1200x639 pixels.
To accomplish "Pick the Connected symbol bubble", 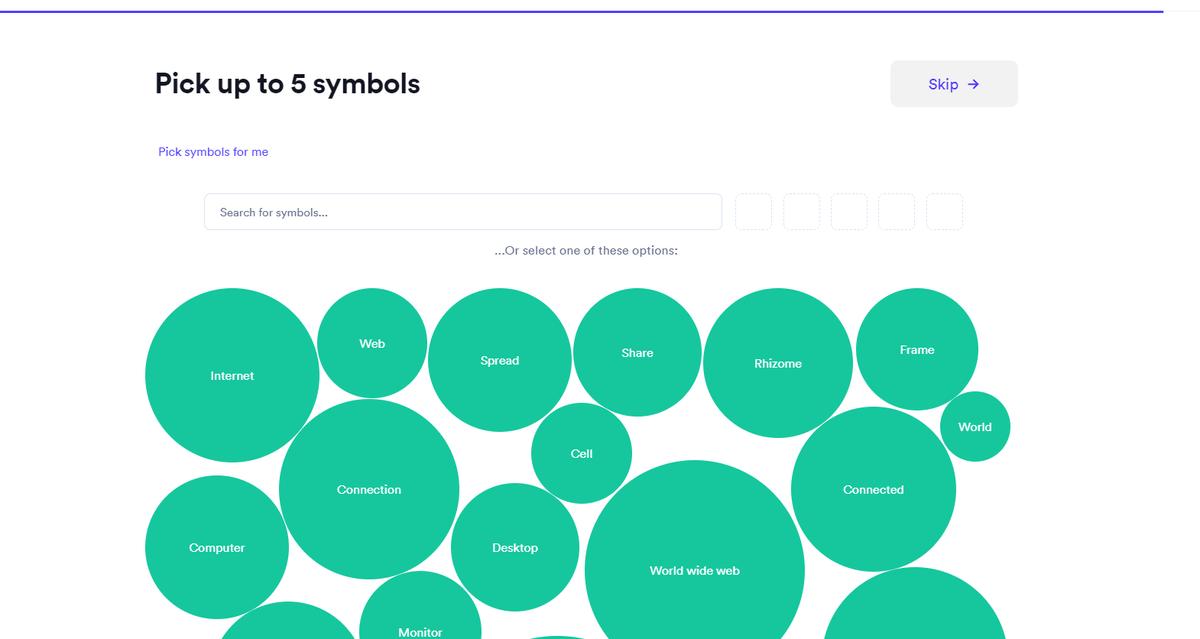I will (873, 489).
